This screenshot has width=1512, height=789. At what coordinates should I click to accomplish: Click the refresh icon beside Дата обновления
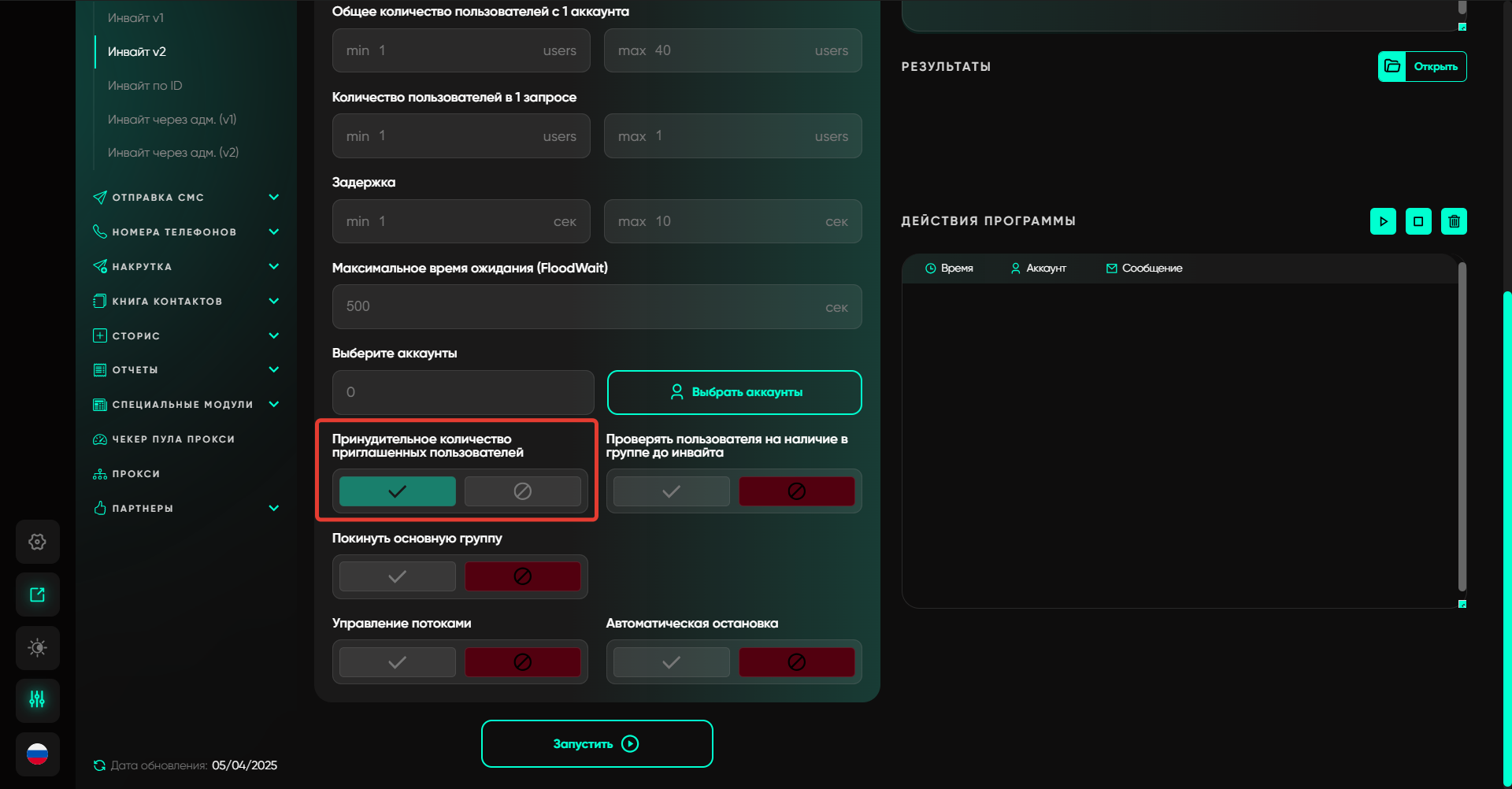pos(99,765)
